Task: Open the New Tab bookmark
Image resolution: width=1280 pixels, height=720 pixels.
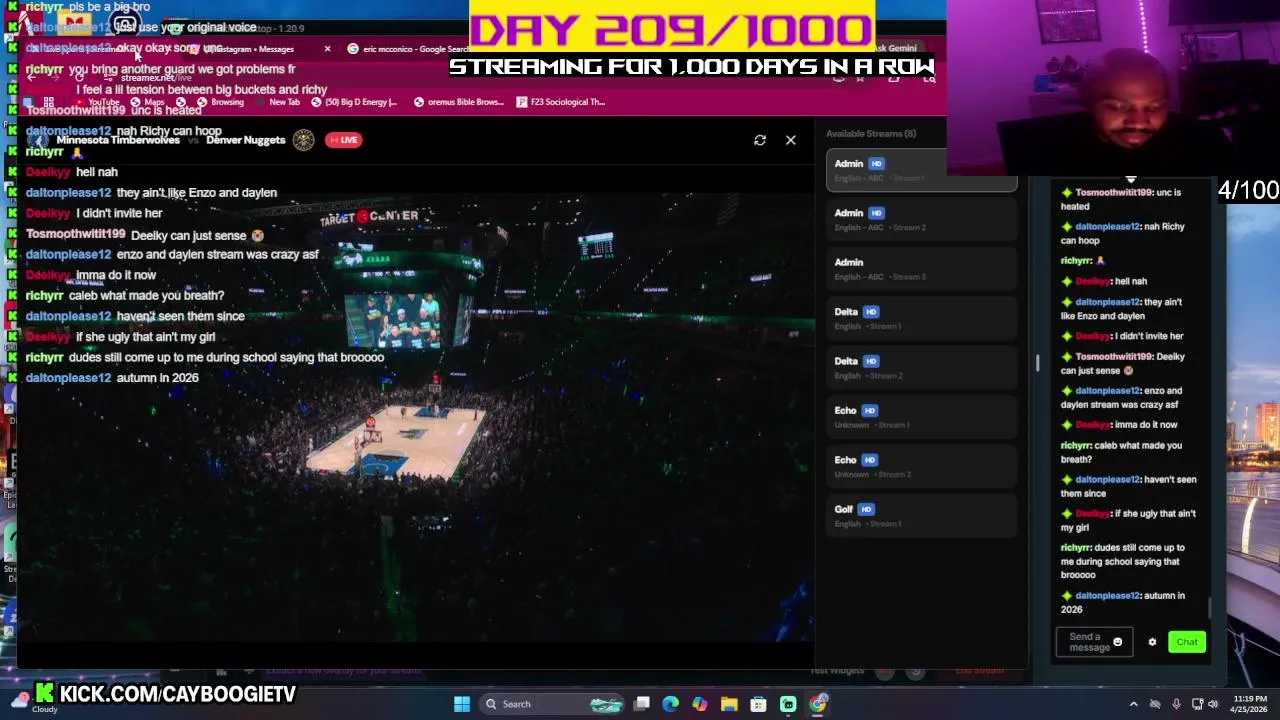Action: click(x=276, y=102)
